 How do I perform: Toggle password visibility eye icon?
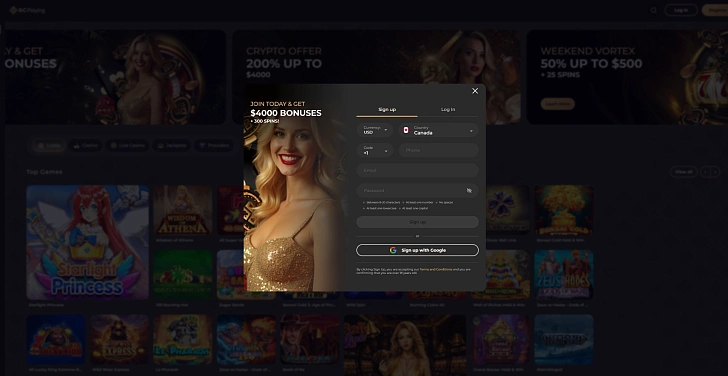click(469, 190)
